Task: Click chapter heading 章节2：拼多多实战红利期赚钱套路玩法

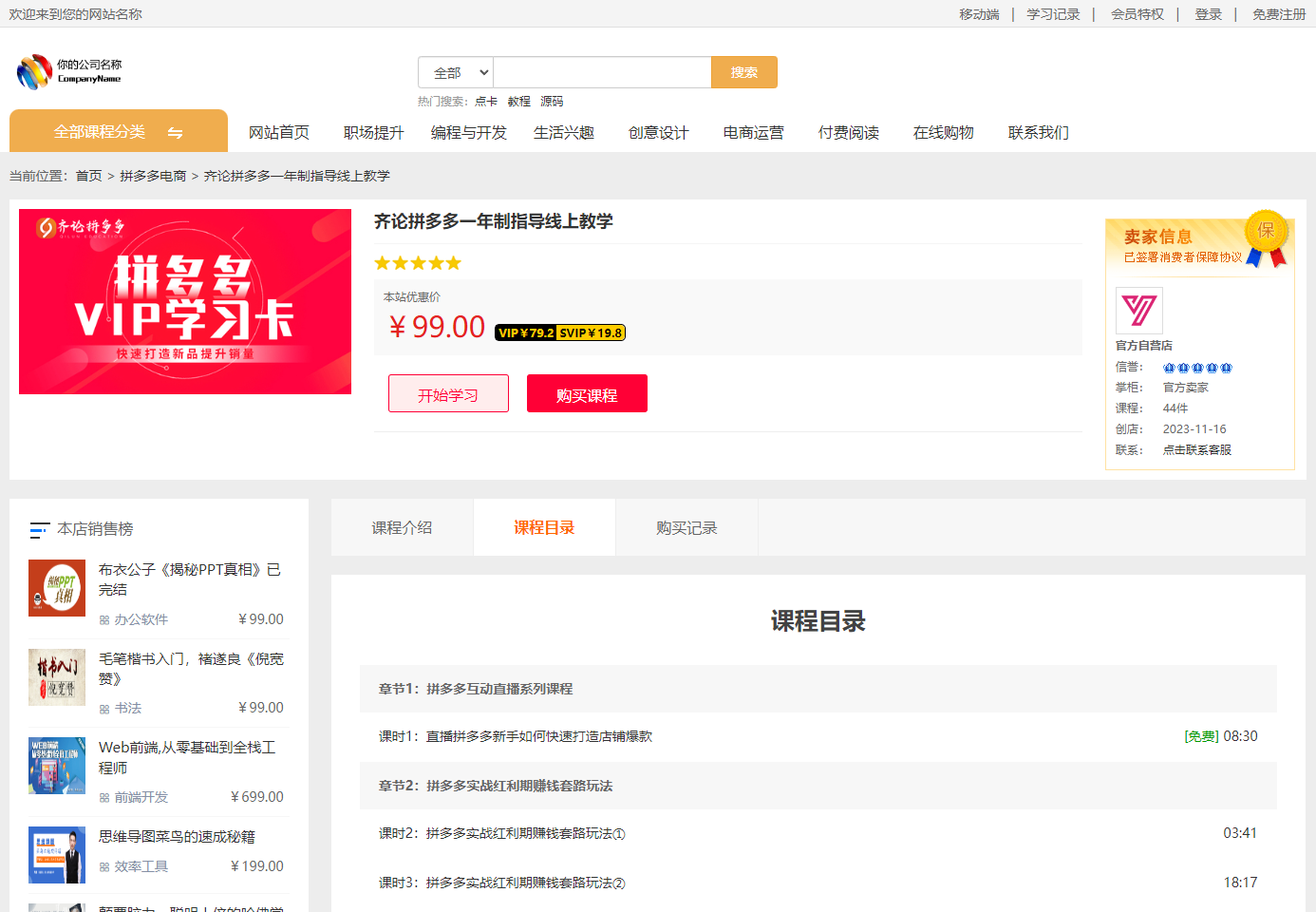Action: 496,786
